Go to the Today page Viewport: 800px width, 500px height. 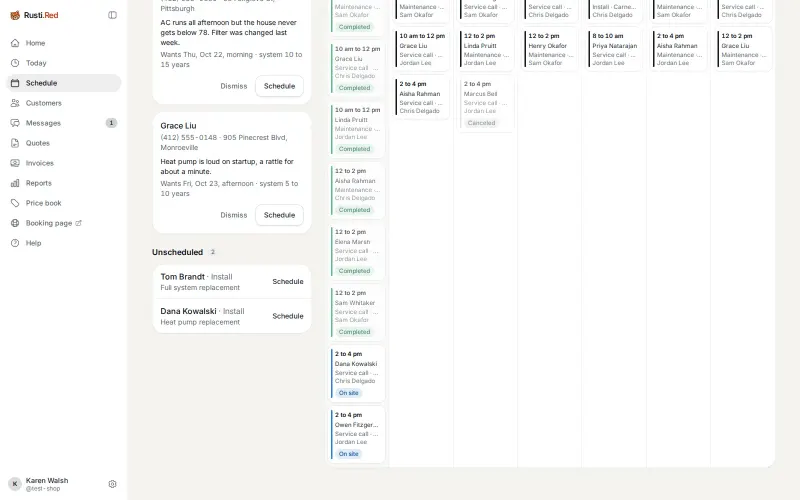pyautogui.click(x=64, y=63)
